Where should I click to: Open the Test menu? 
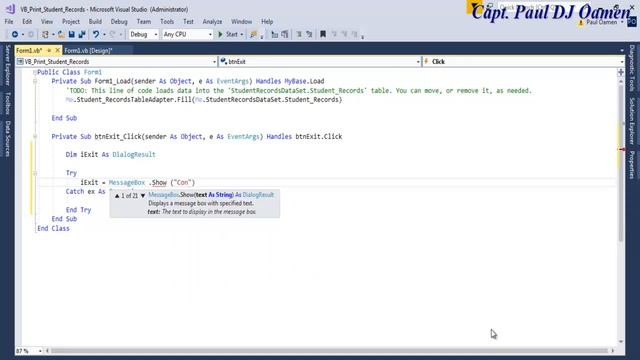click(188, 22)
